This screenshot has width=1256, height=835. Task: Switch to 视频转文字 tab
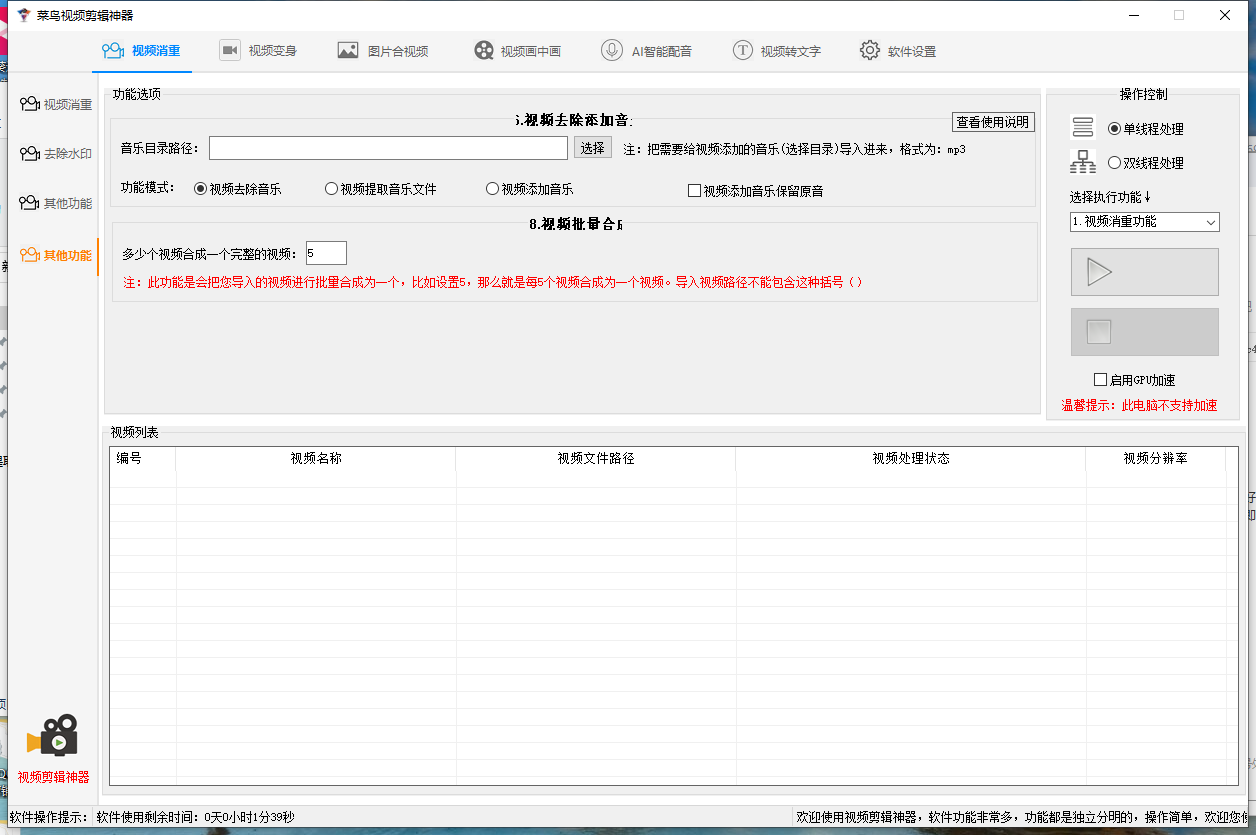tap(776, 51)
